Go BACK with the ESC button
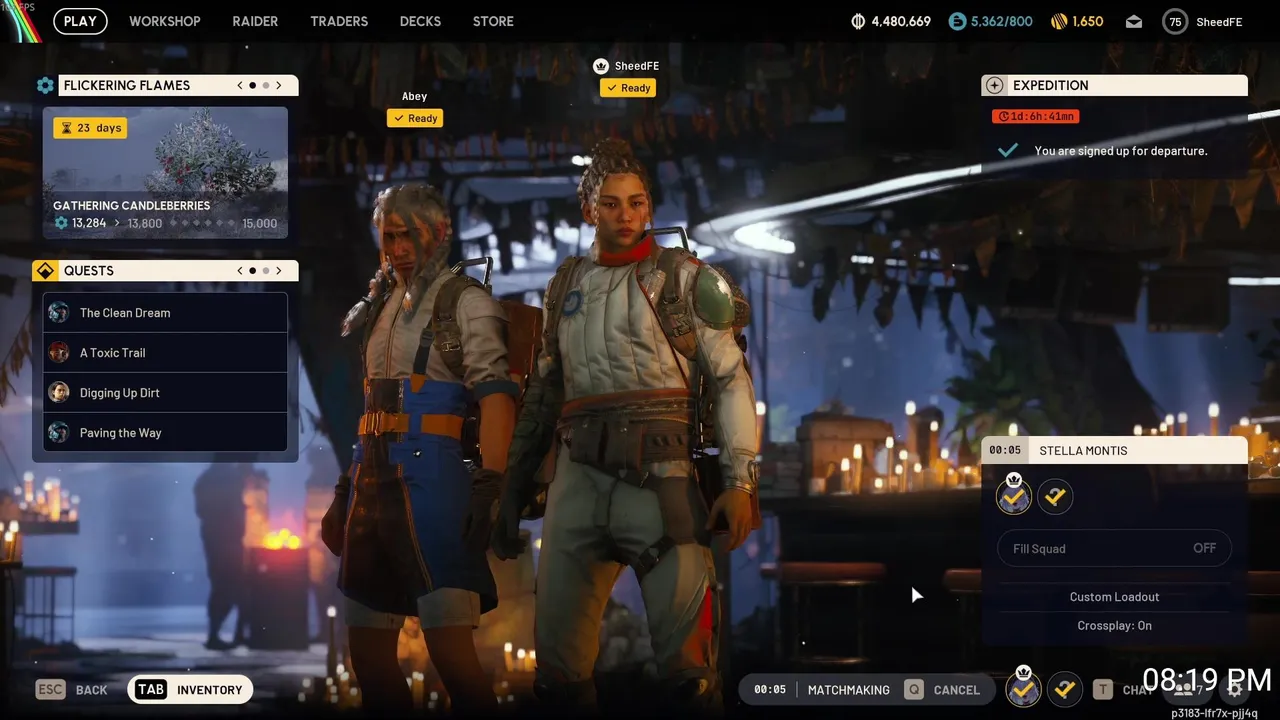Viewport: 1280px width, 720px height. 71,690
